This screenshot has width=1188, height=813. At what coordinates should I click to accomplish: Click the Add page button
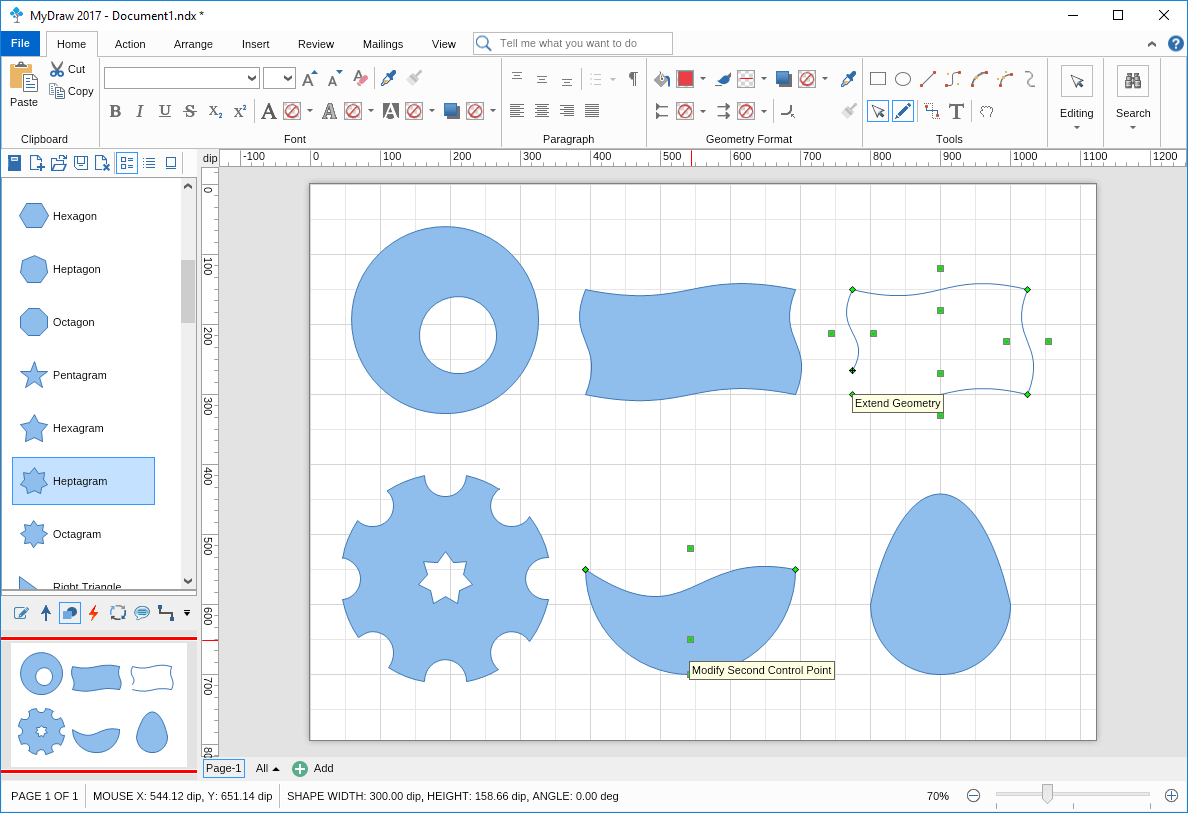pos(300,768)
